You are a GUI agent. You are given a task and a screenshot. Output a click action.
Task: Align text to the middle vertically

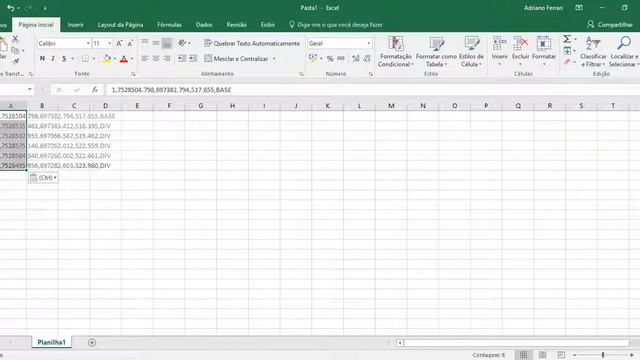pyautogui.click(x=156, y=43)
